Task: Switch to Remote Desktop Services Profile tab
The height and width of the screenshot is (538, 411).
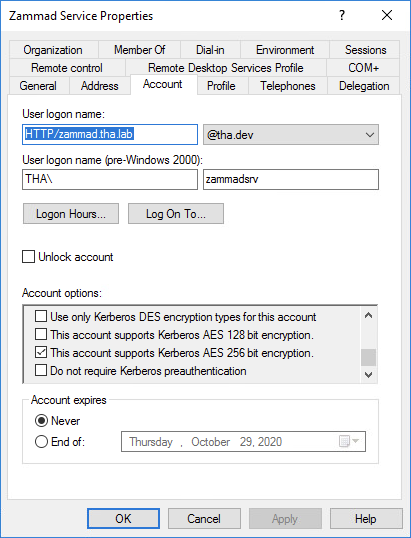Action: 226,68
